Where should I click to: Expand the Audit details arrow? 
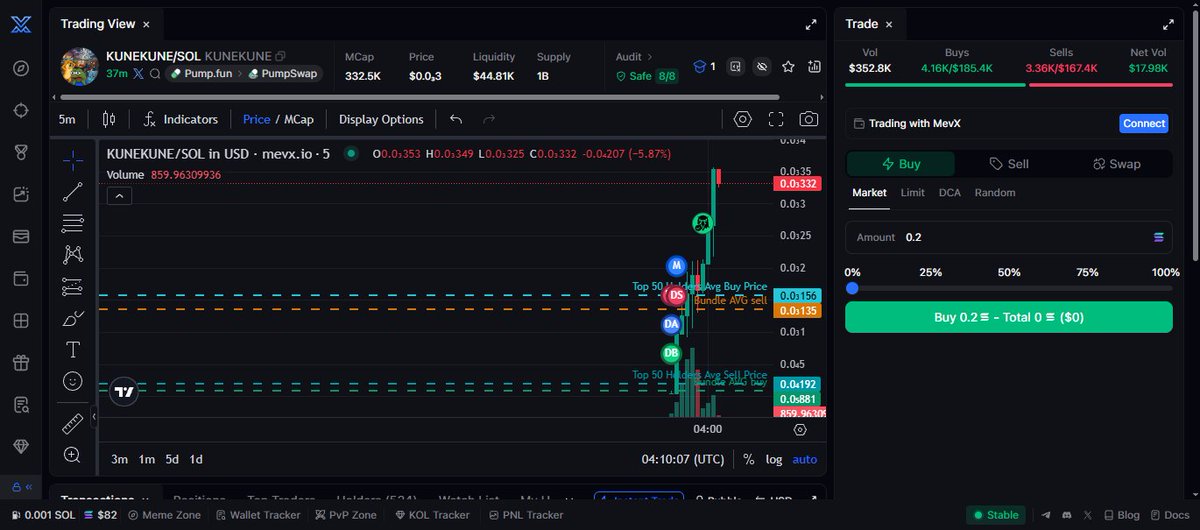[x=651, y=57]
